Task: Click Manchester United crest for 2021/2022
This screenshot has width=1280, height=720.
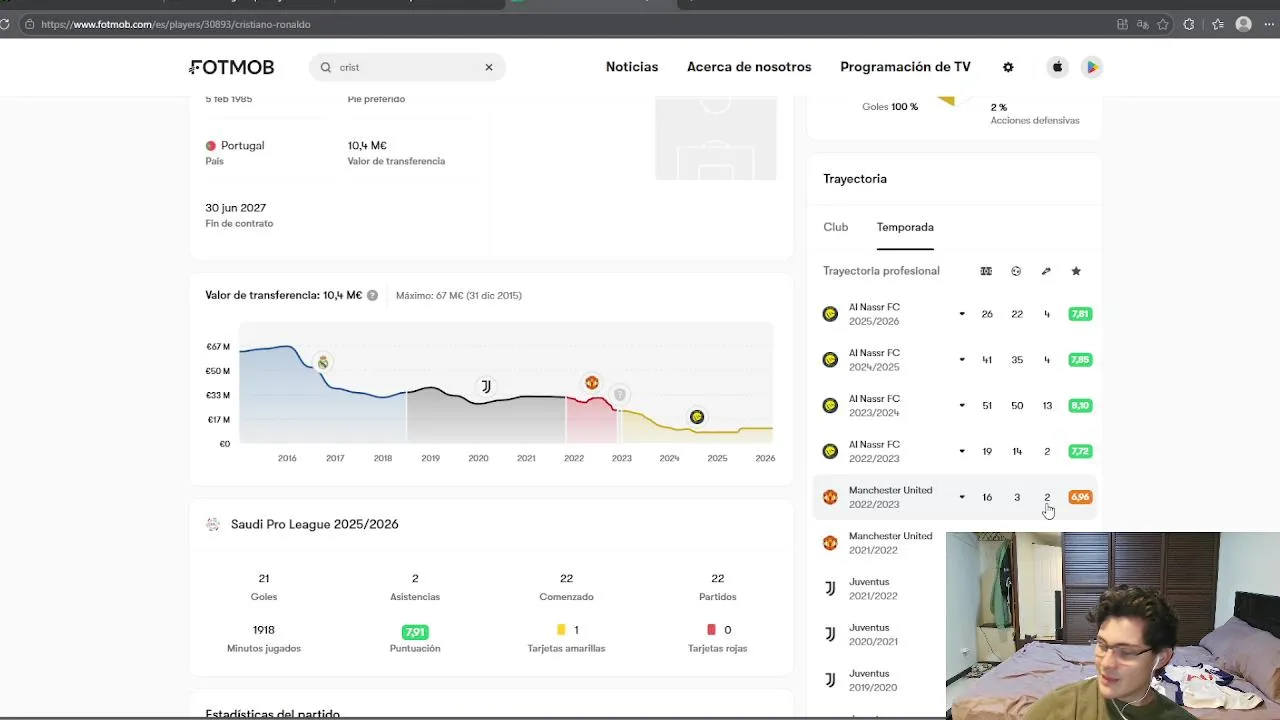Action: pyautogui.click(x=830, y=543)
